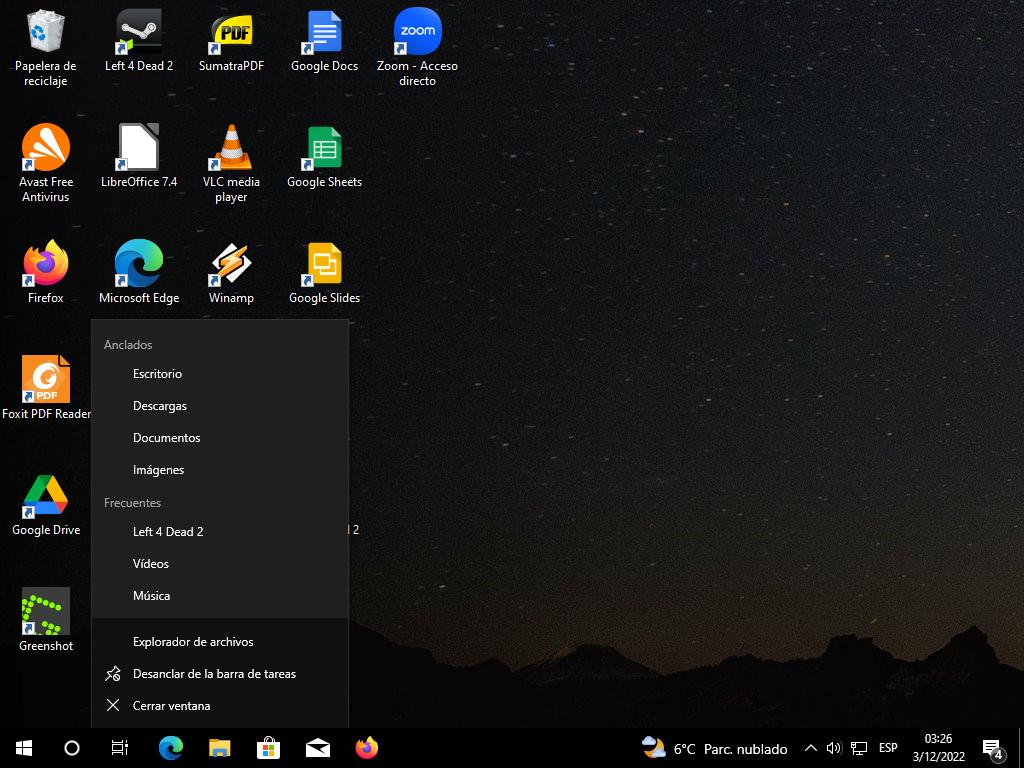Viewport: 1024px width, 768px height.
Task: Open the volume control in the taskbar
Action: point(834,748)
